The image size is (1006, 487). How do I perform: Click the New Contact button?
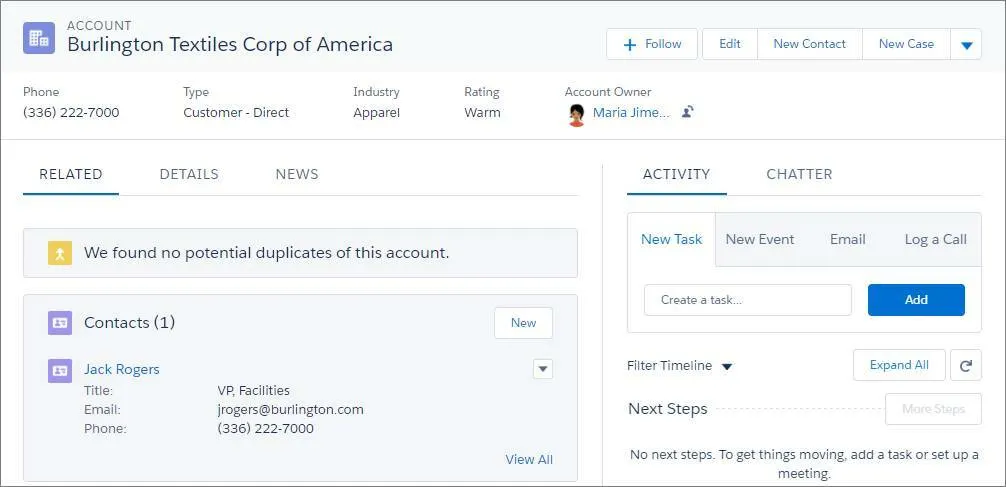(810, 44)
